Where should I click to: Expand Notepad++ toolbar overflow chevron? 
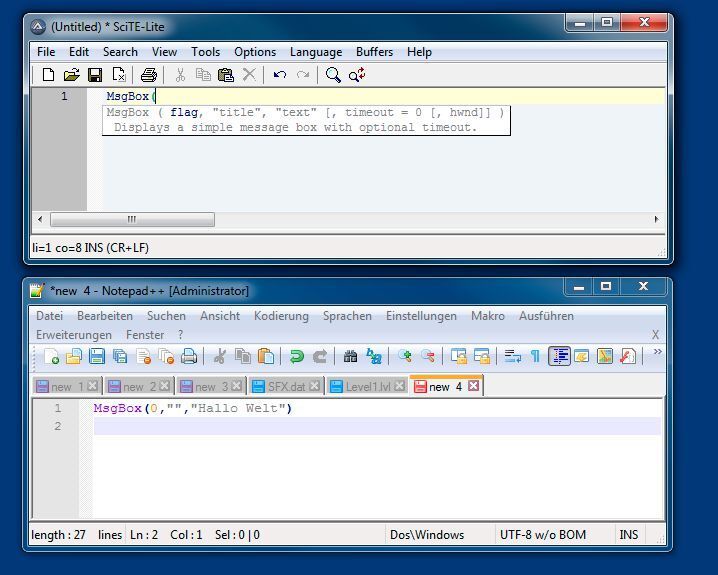pos(658,352)
